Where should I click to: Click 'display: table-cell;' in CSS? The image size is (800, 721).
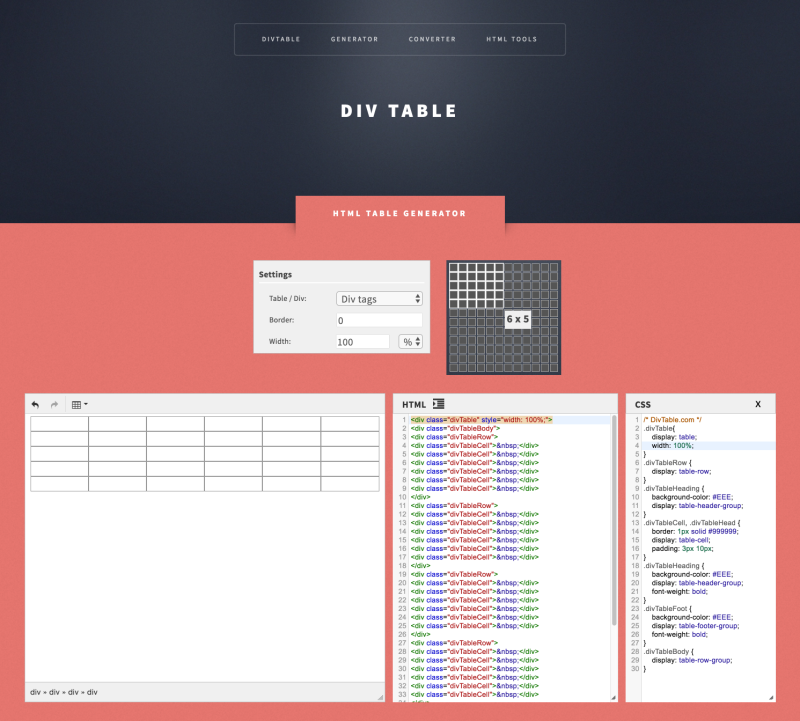click(681, 540)
